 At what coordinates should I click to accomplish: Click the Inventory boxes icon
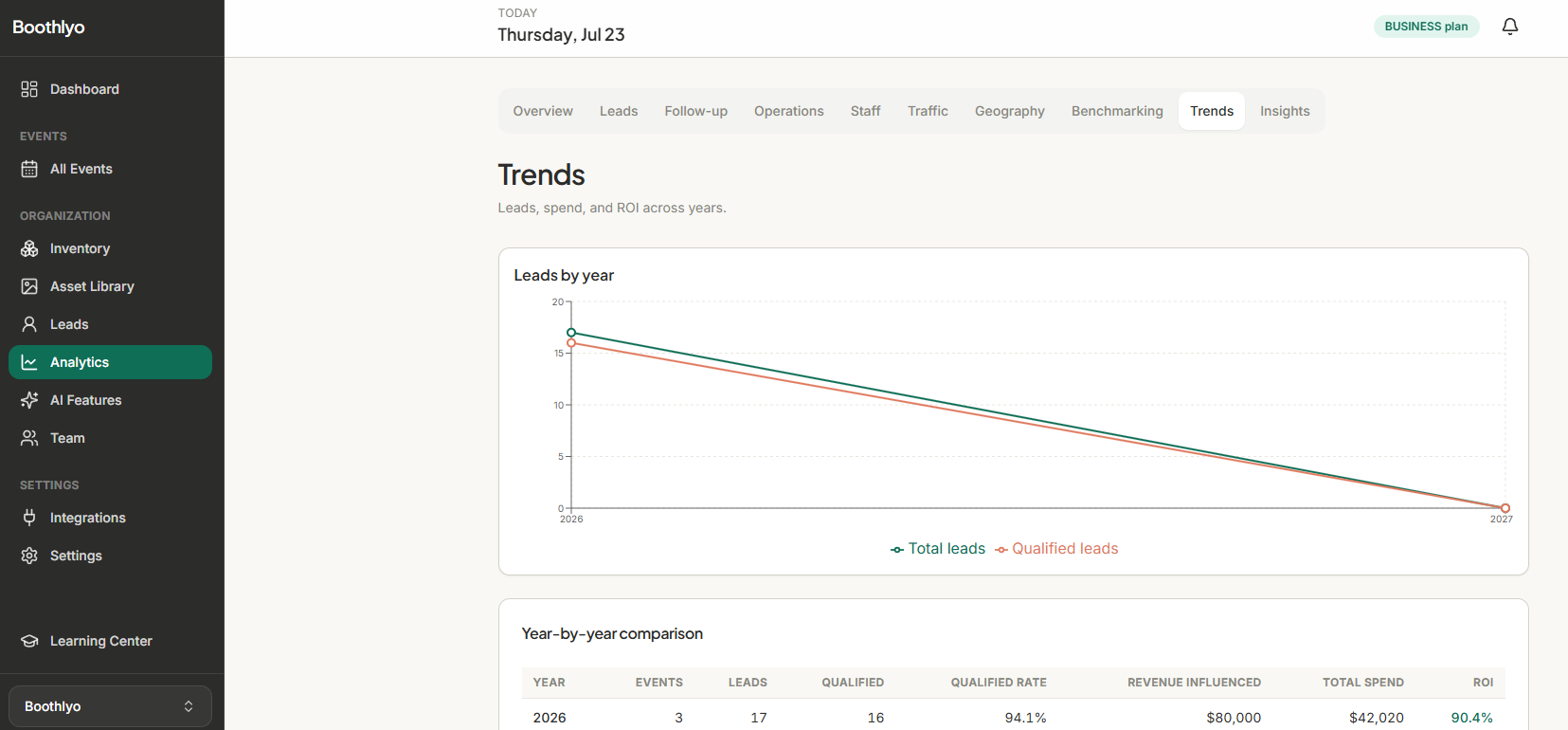click(x=29, y=248)
